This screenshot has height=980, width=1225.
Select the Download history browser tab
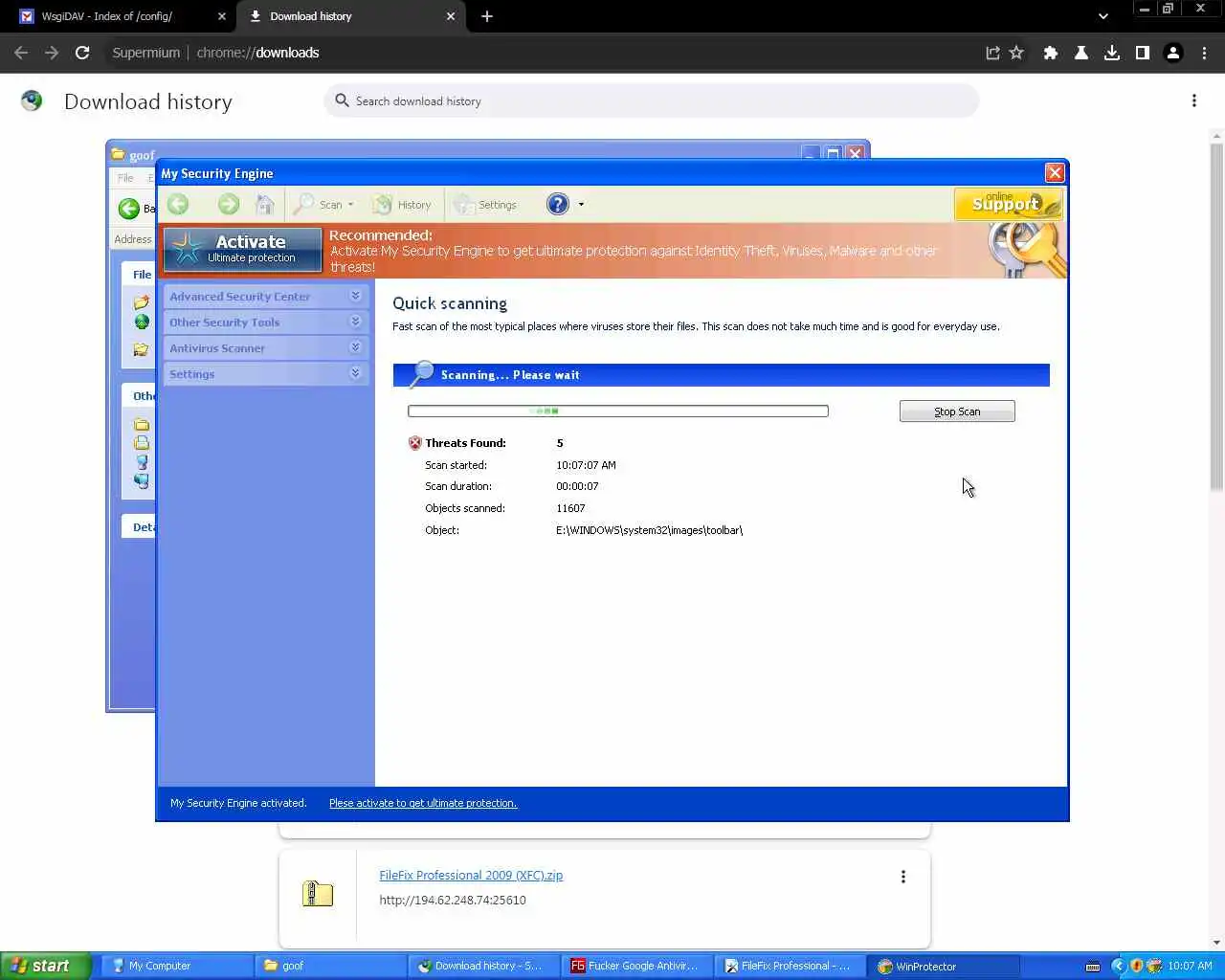(349, 16)
